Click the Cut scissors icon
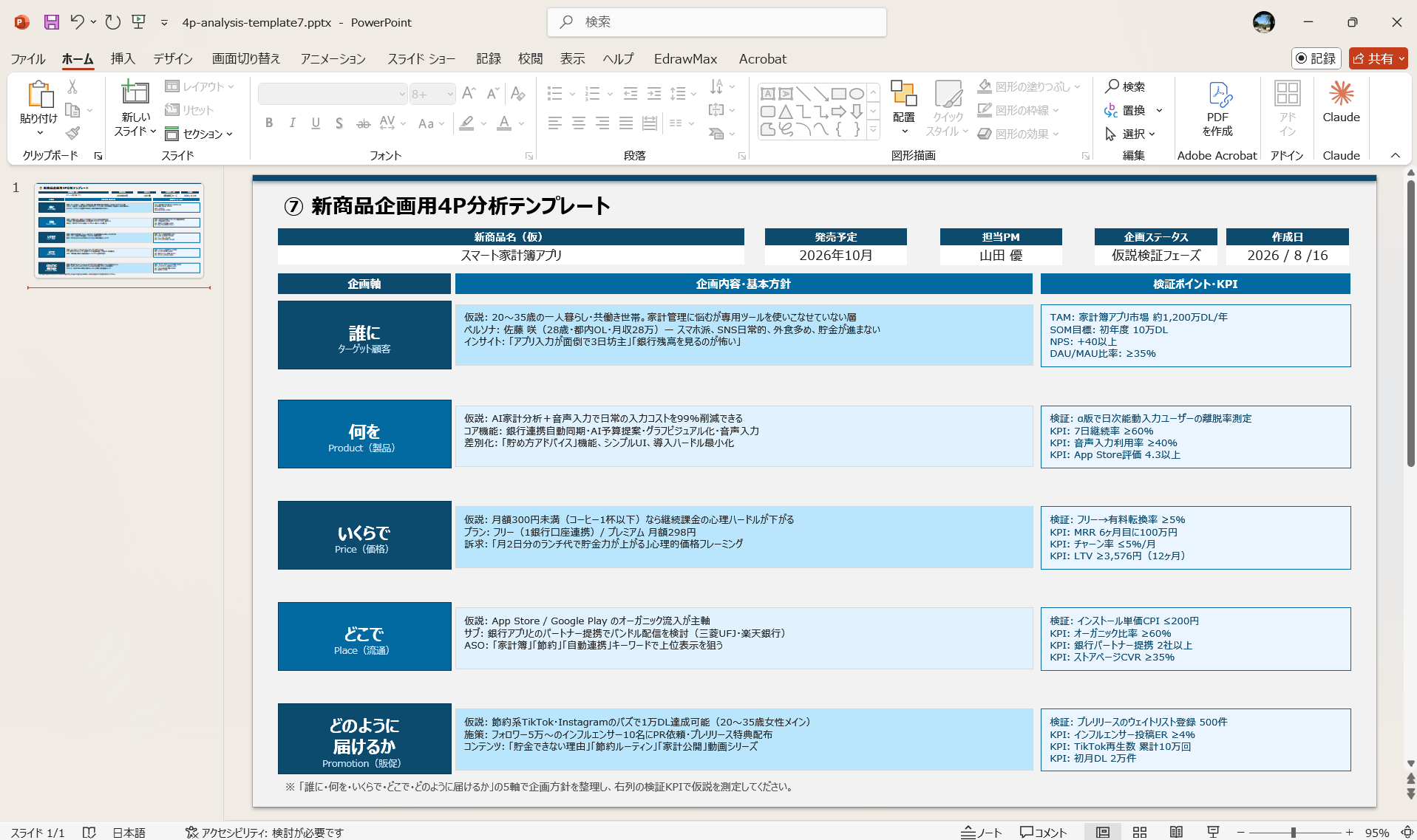 point(72,86)
